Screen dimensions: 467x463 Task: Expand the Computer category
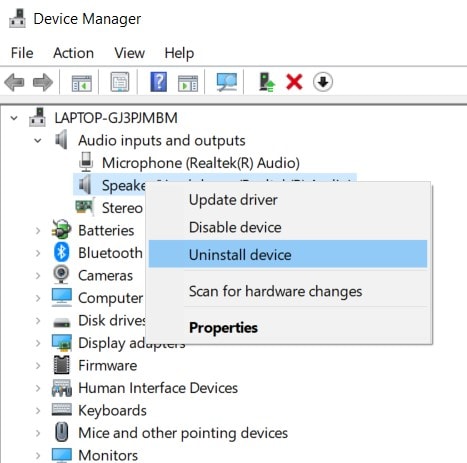[38, 298]
